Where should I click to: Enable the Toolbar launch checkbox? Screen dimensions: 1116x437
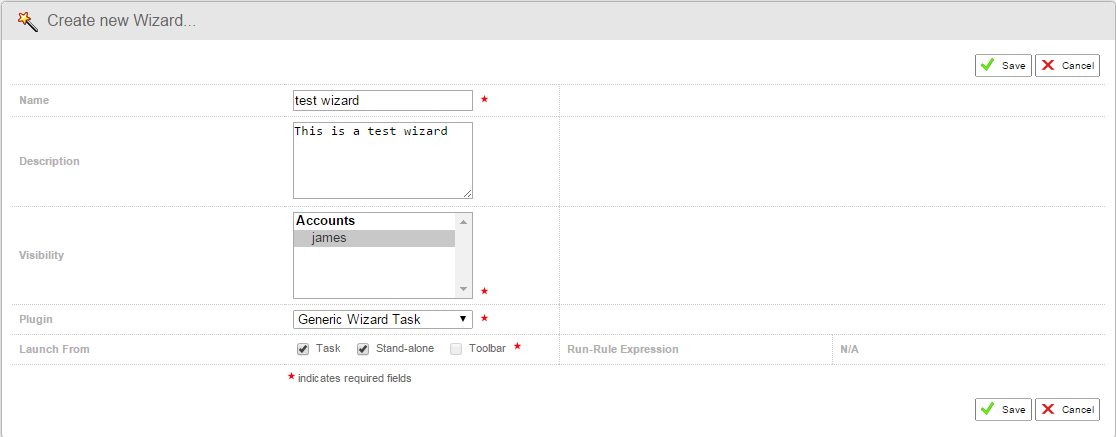tap(456, 349)
